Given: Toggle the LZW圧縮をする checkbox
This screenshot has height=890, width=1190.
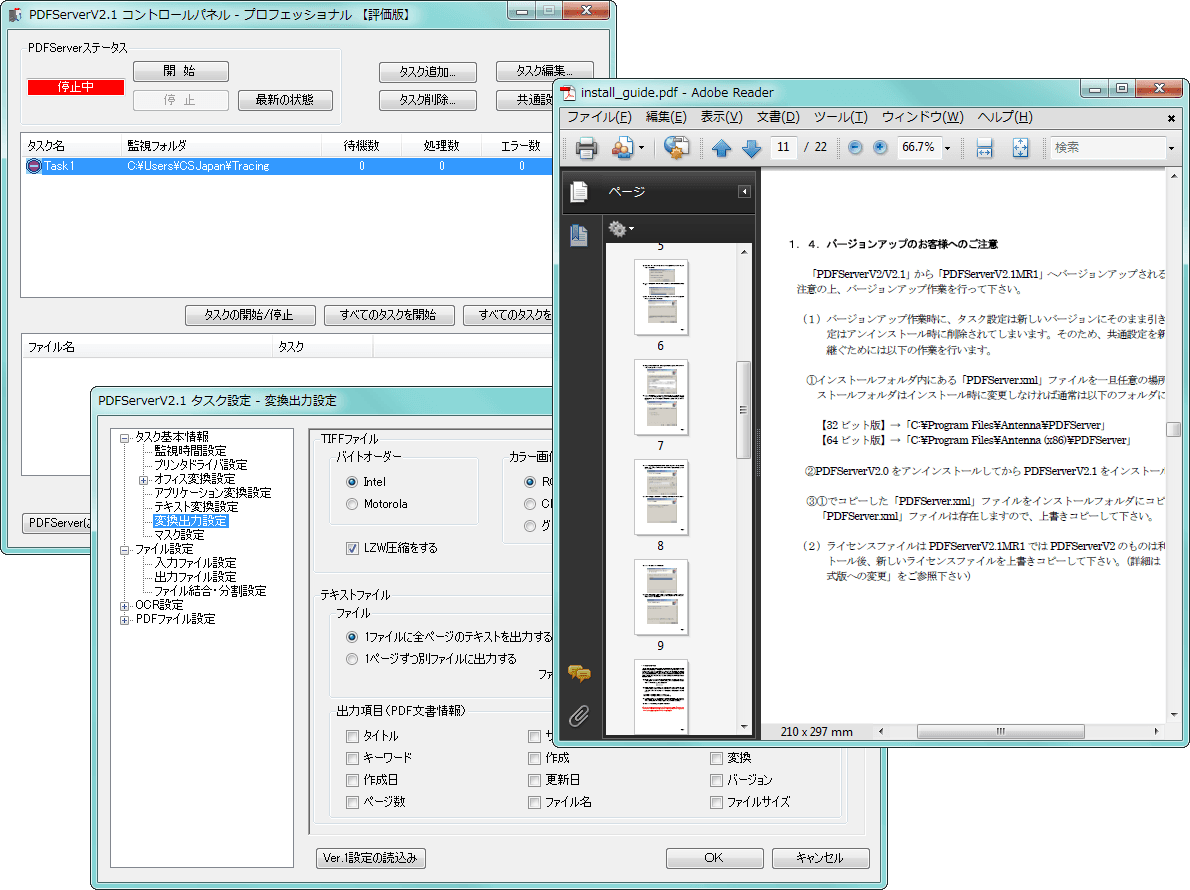Looking at the screenshot, I should [352, 548].
